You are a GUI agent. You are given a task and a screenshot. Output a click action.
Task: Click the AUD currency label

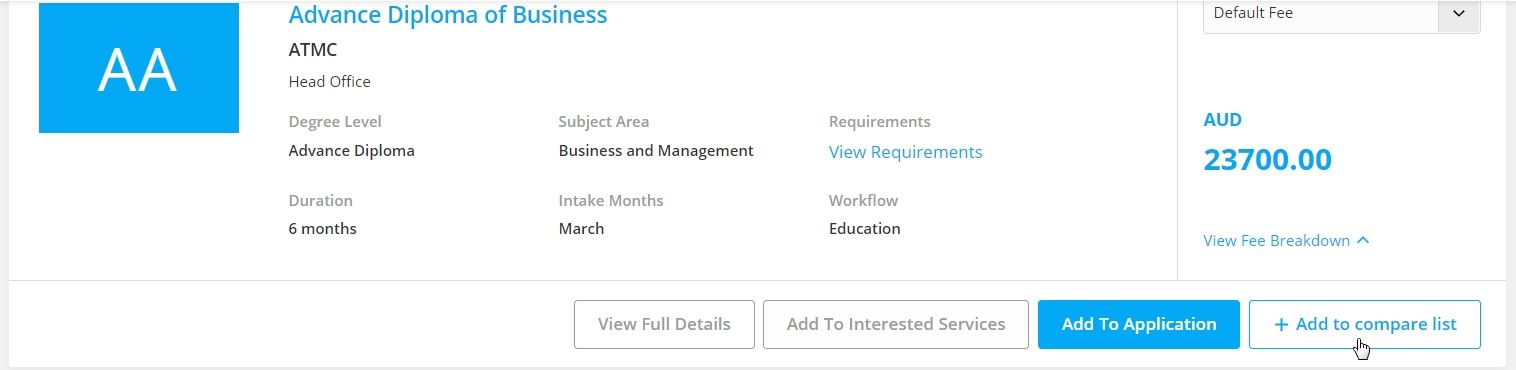click(x=1222, y=120)
